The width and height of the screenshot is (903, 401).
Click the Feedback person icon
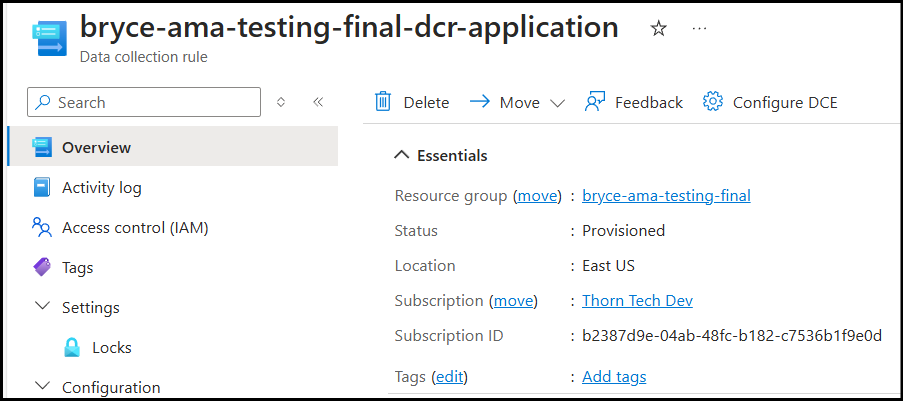[x=596, y=102]
